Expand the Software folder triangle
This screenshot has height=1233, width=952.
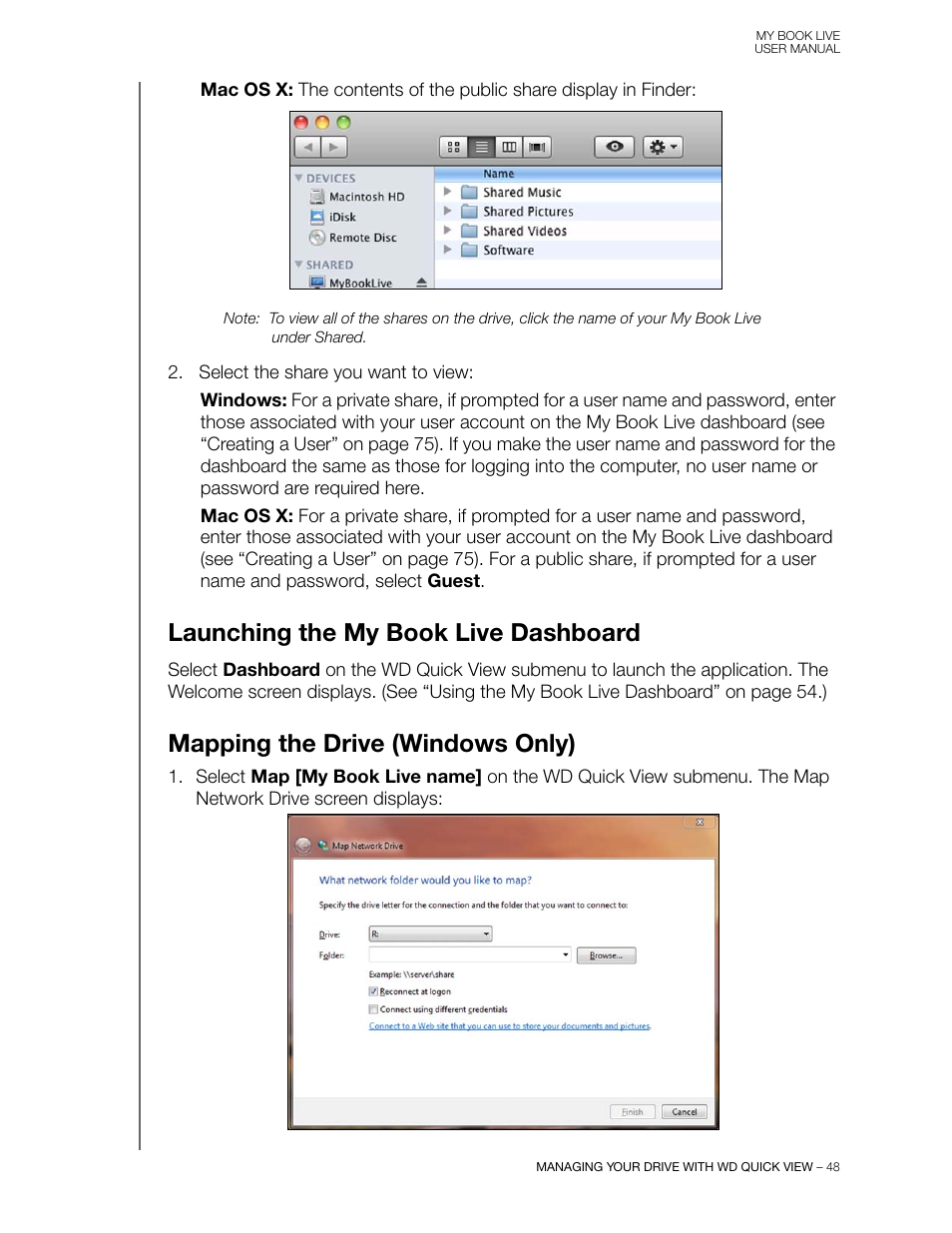click(x=448, y=250)
